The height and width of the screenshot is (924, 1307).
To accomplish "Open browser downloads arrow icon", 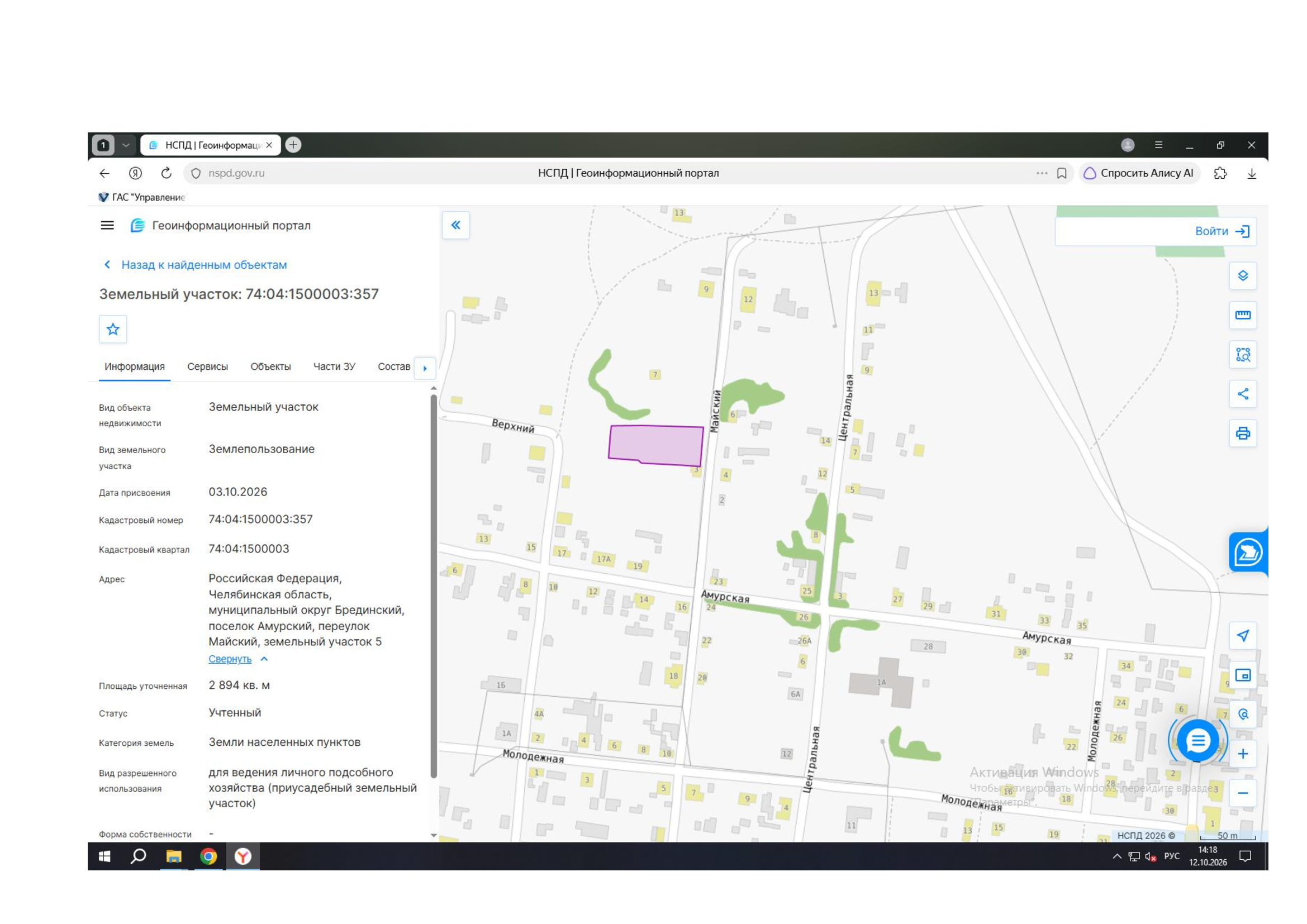I will pyautogui.click(x=1251, y=174).
